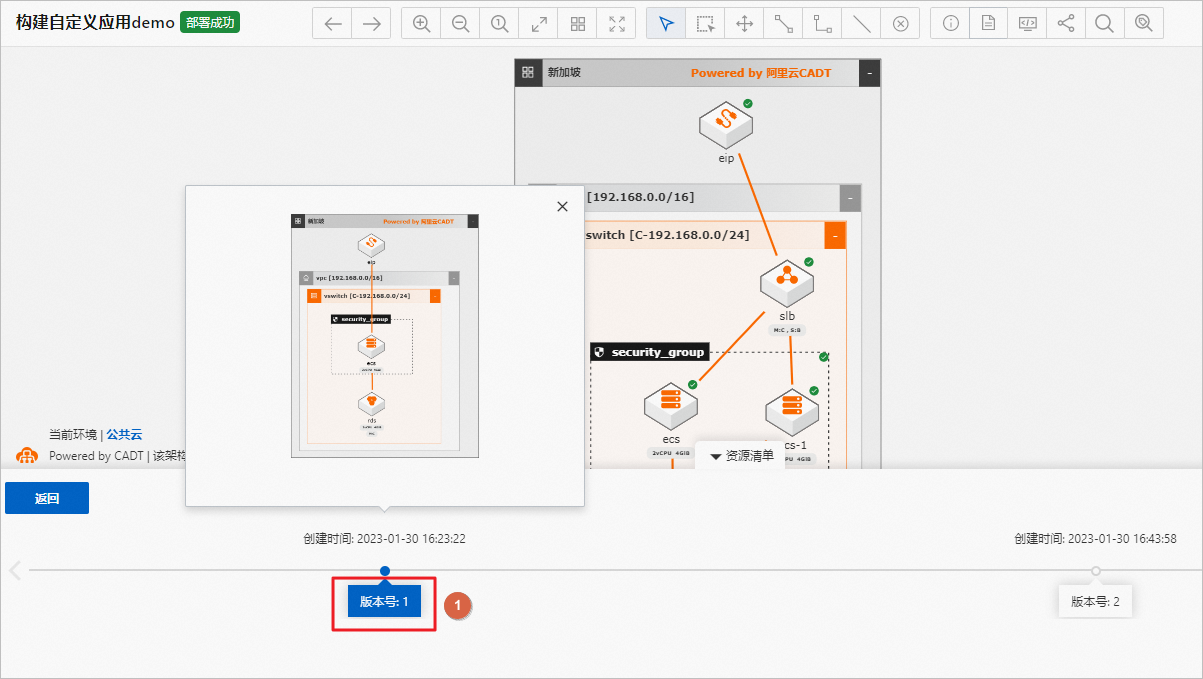Close the version preview popup
The width and height of the screenshot is (1203, 679).
click(562, 206)
